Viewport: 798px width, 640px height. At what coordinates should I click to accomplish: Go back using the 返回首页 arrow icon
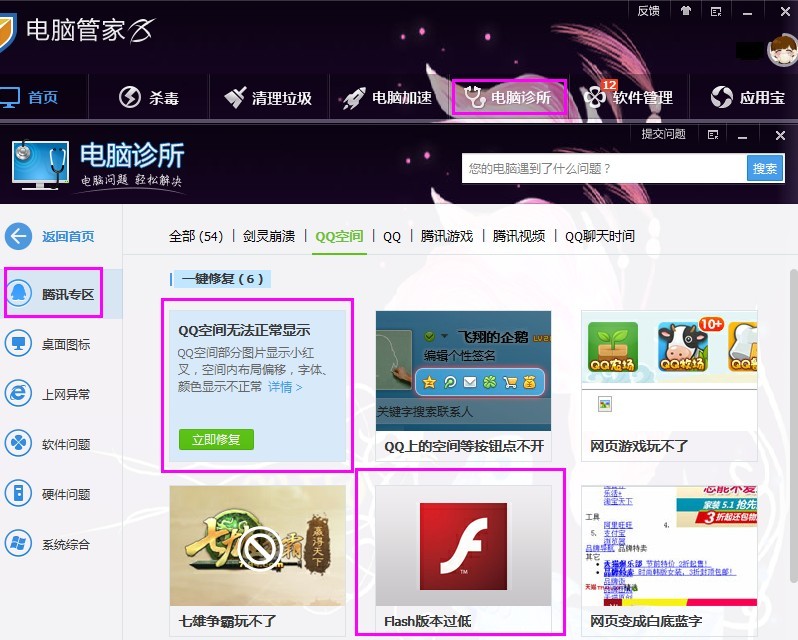(x=18, y=236)
